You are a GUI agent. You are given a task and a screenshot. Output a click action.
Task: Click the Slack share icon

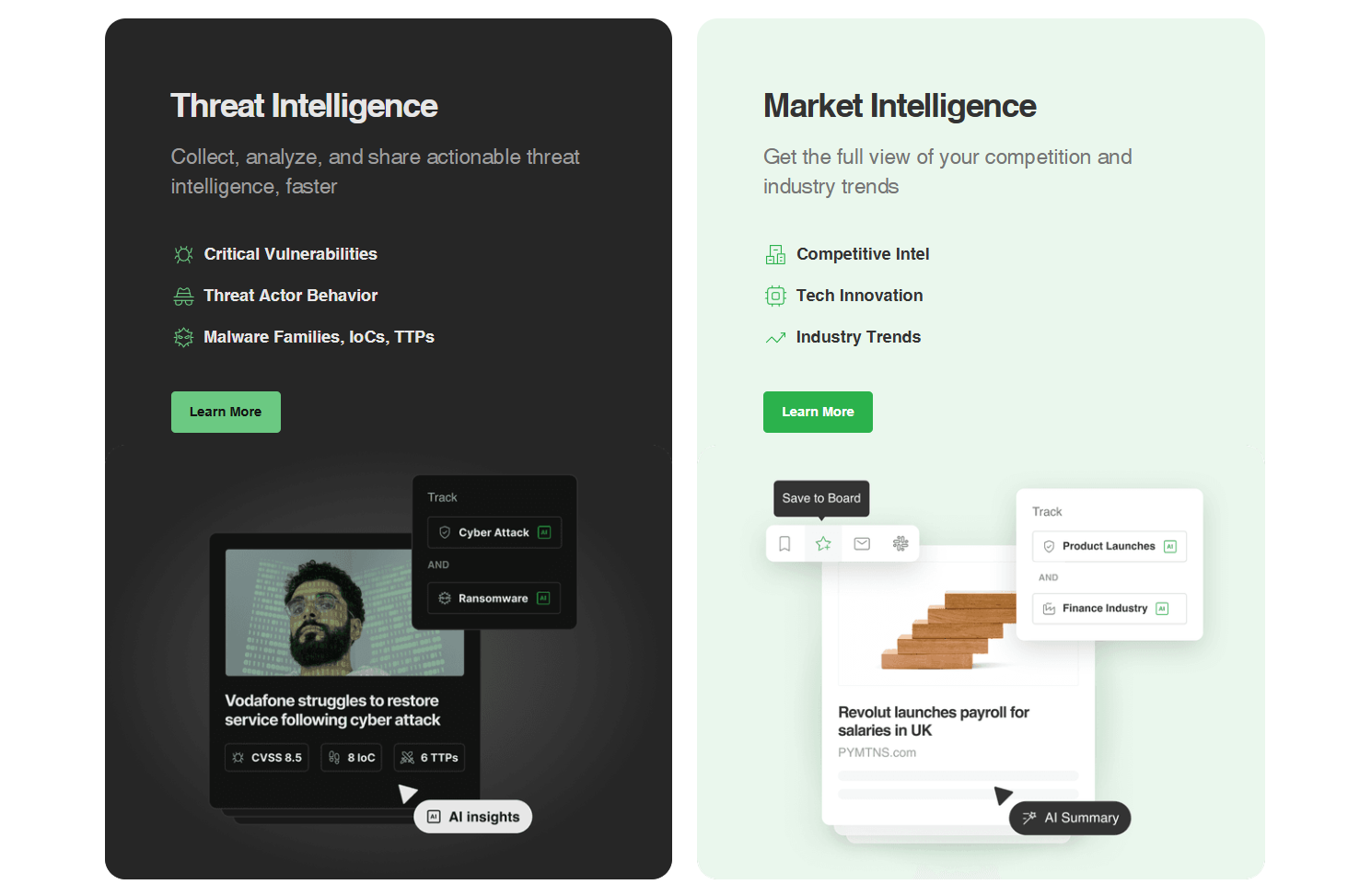click(x=900, y=543)
